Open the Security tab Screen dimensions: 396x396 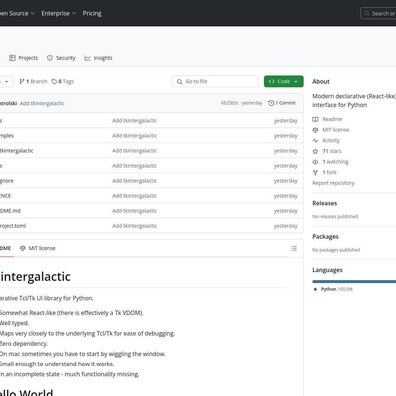click(x=61, y=58)
